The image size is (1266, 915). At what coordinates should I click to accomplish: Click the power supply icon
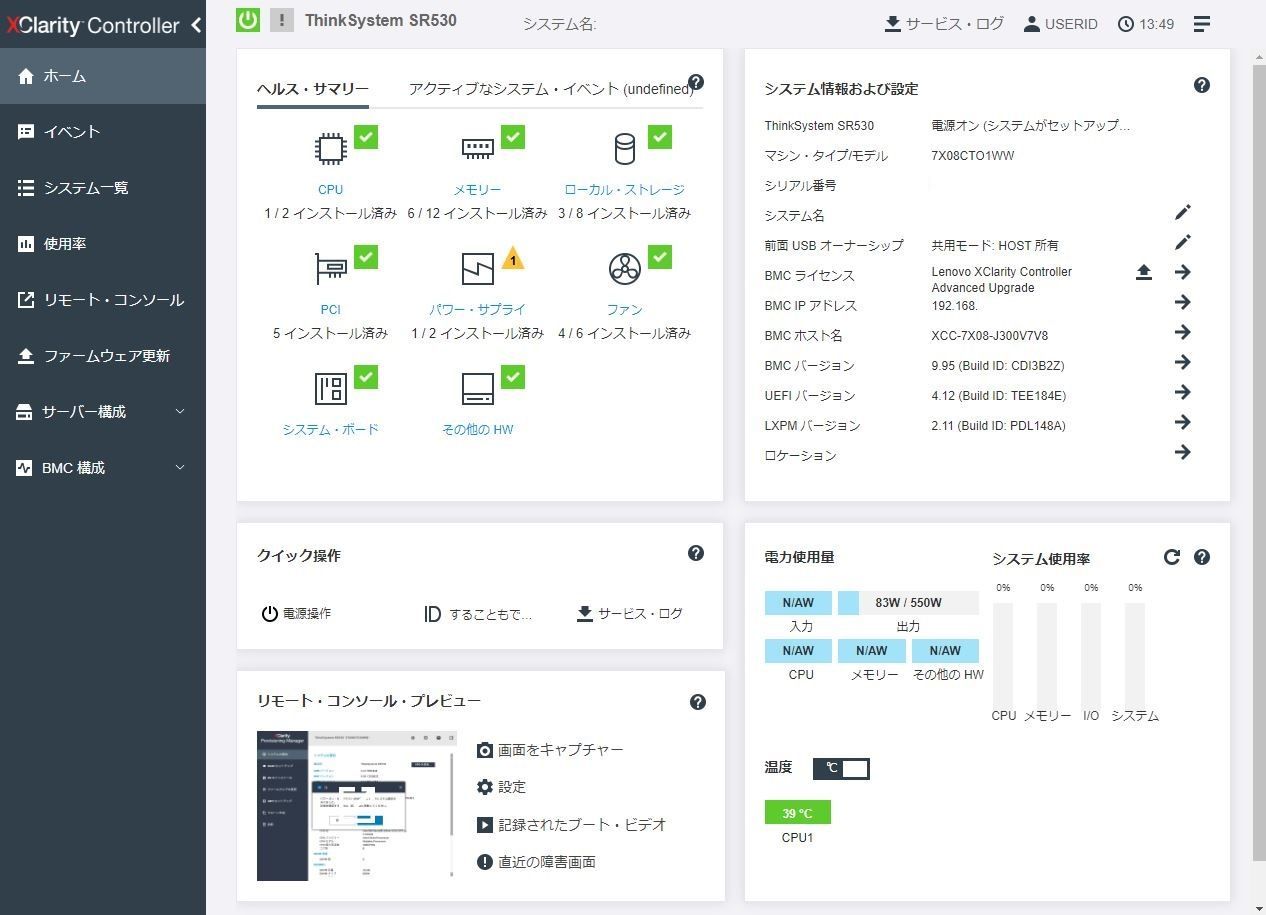coord(477,269)
